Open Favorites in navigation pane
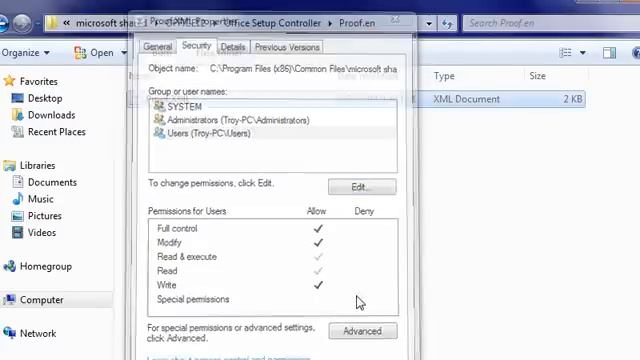This screenshot has height=360, width=640. 39,82
